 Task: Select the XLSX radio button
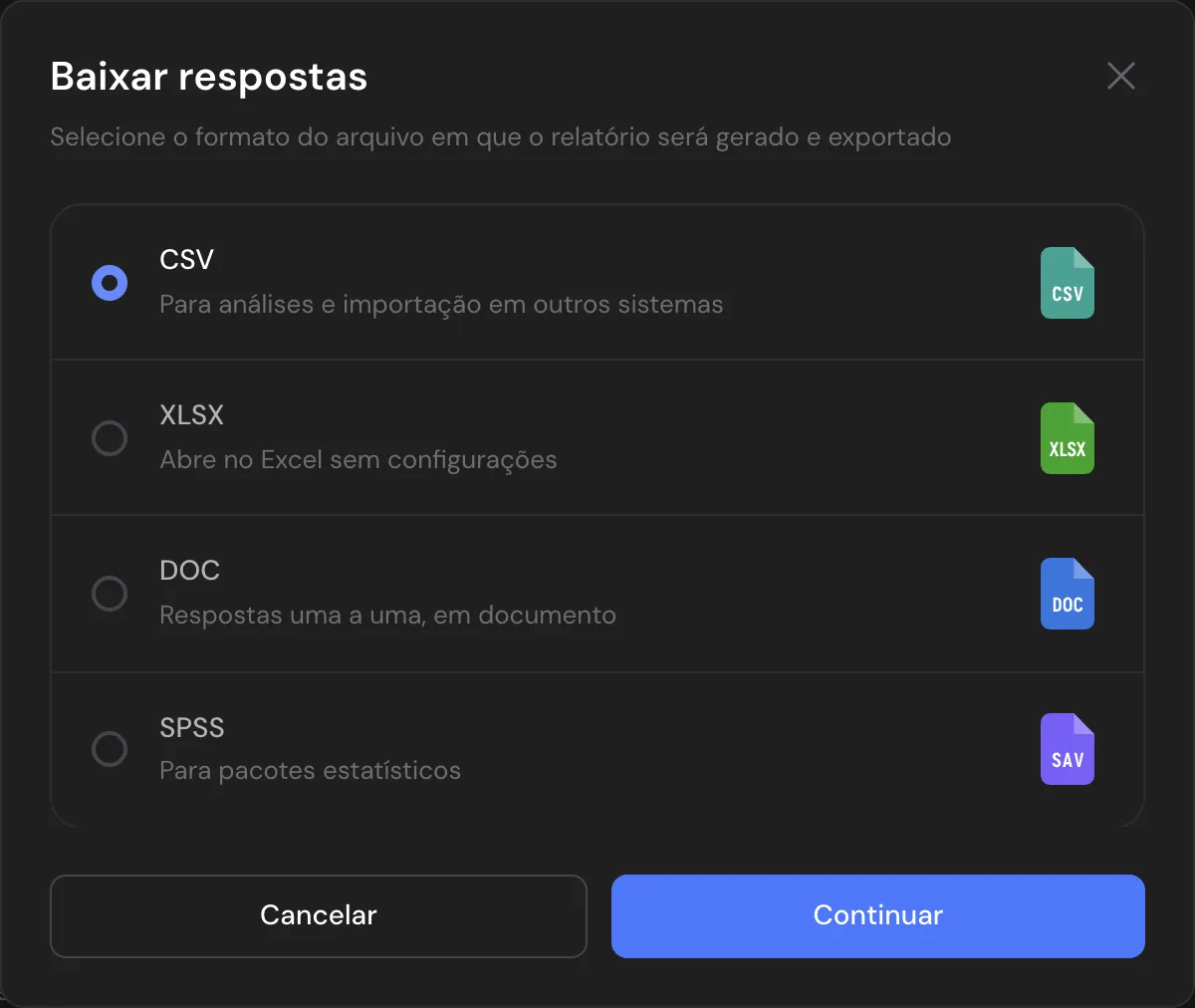pos(110,438)
